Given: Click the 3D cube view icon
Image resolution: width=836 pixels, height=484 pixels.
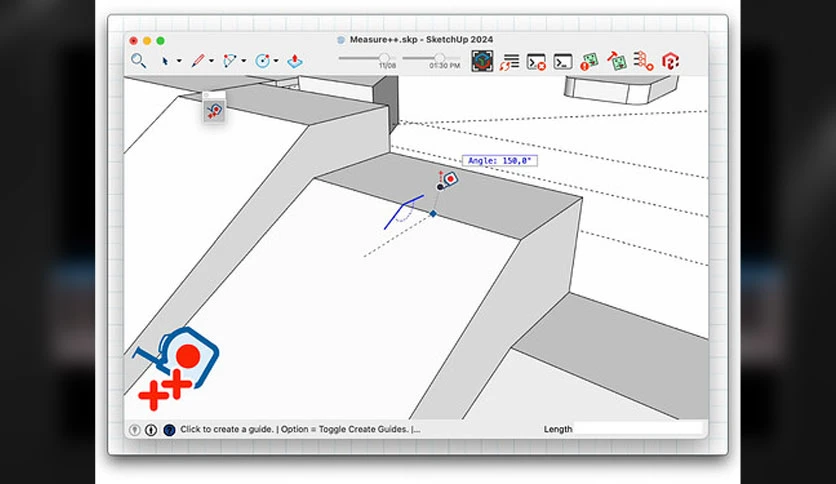Looking at the screenshot, I should (x=482, y=61).
